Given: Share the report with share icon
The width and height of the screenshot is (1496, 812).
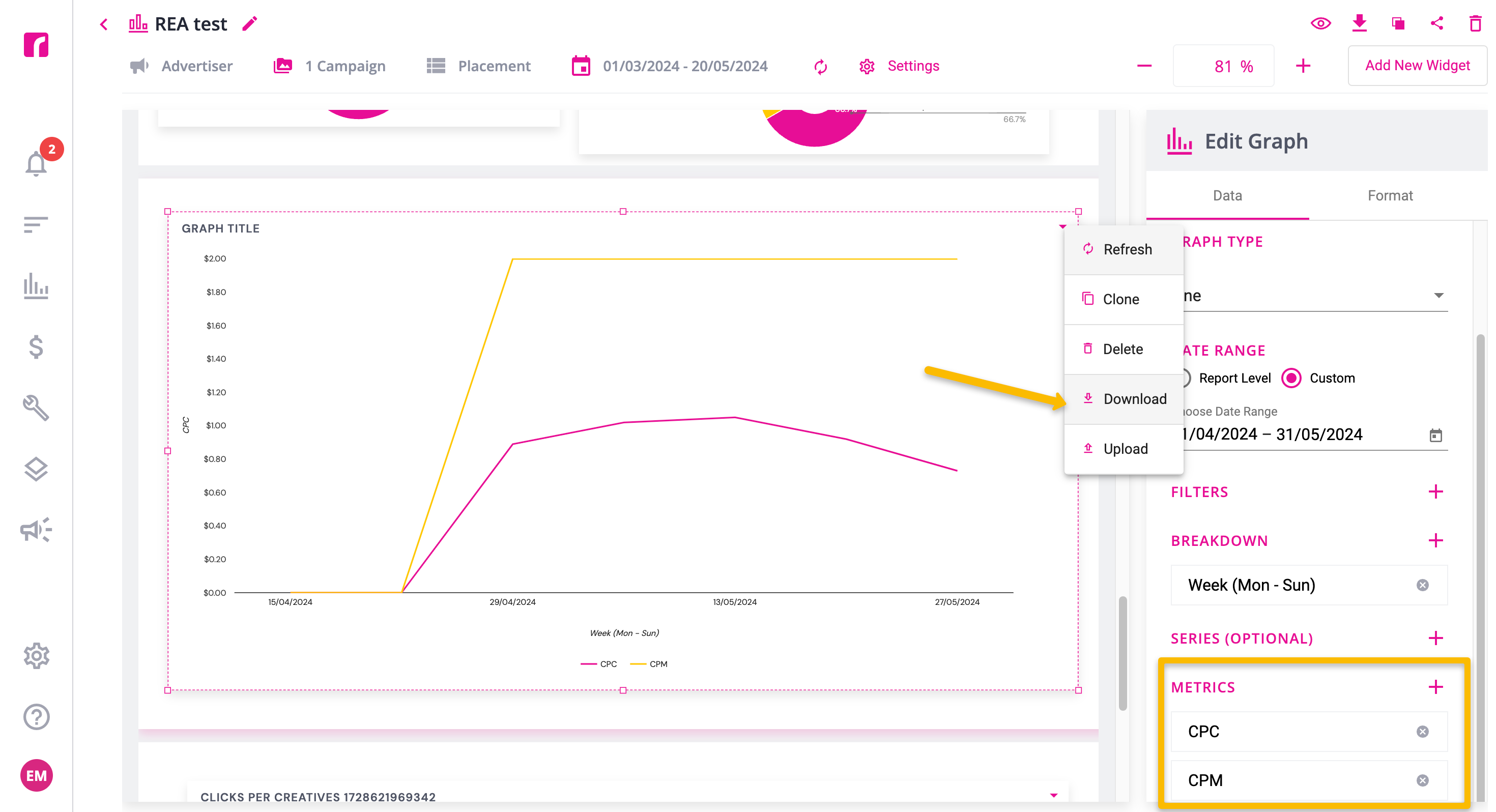Looking at the screenshot, I should tap(1437, 24).
